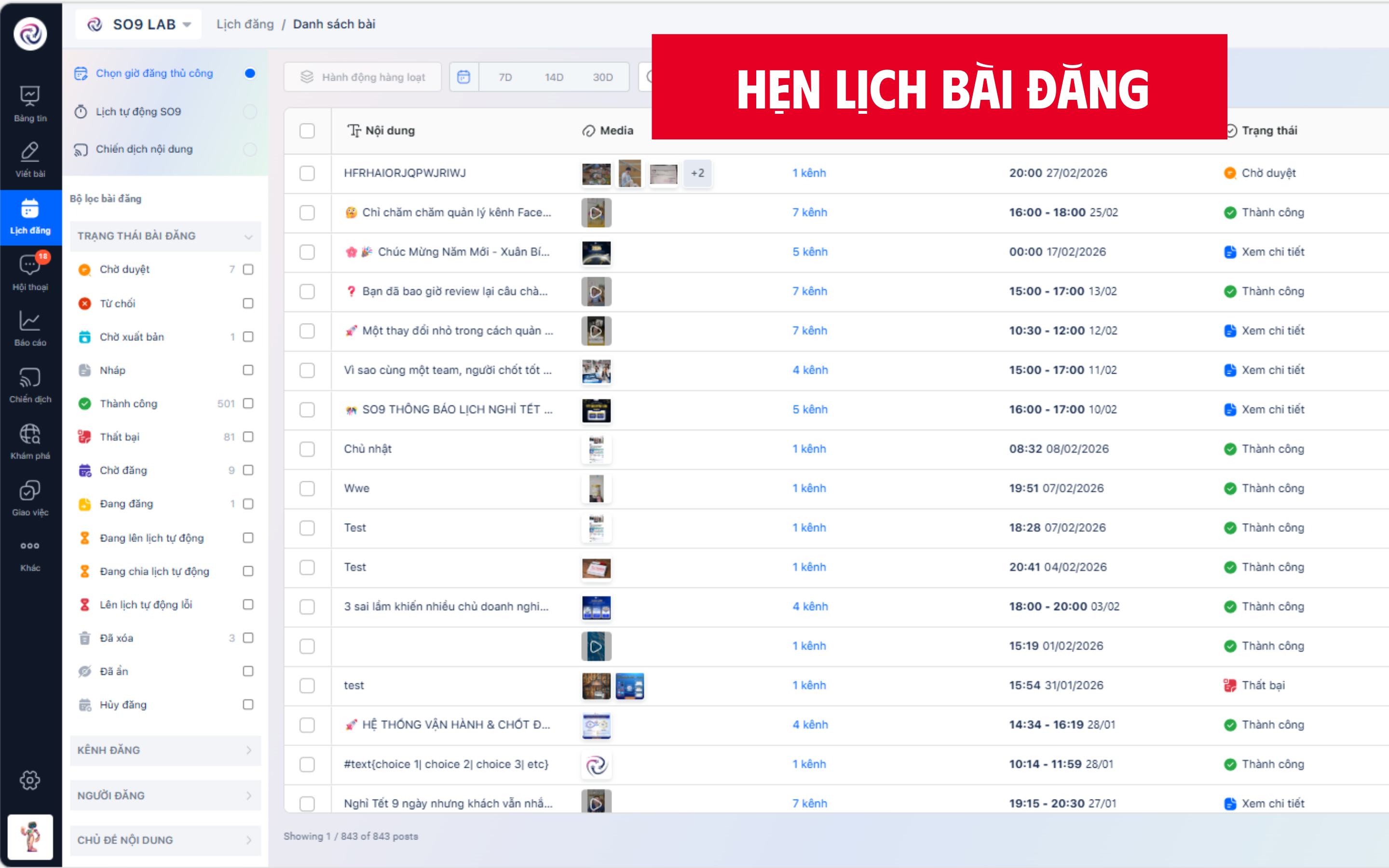Click thumbnail of the Wwe post
Screen dimensions: 1389x868
click(x=596, y=488)
